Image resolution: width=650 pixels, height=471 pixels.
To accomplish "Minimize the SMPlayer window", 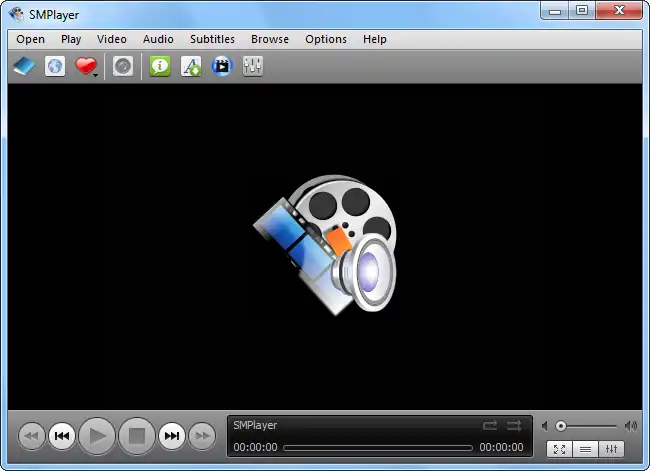I will tap(555, 11).
